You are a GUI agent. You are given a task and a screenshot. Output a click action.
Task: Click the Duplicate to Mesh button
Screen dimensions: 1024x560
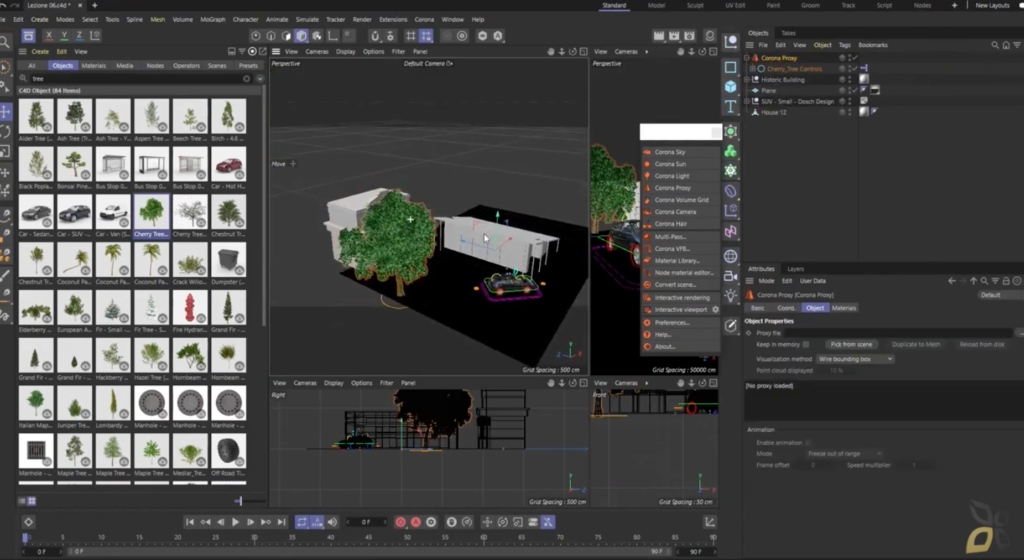916,345
